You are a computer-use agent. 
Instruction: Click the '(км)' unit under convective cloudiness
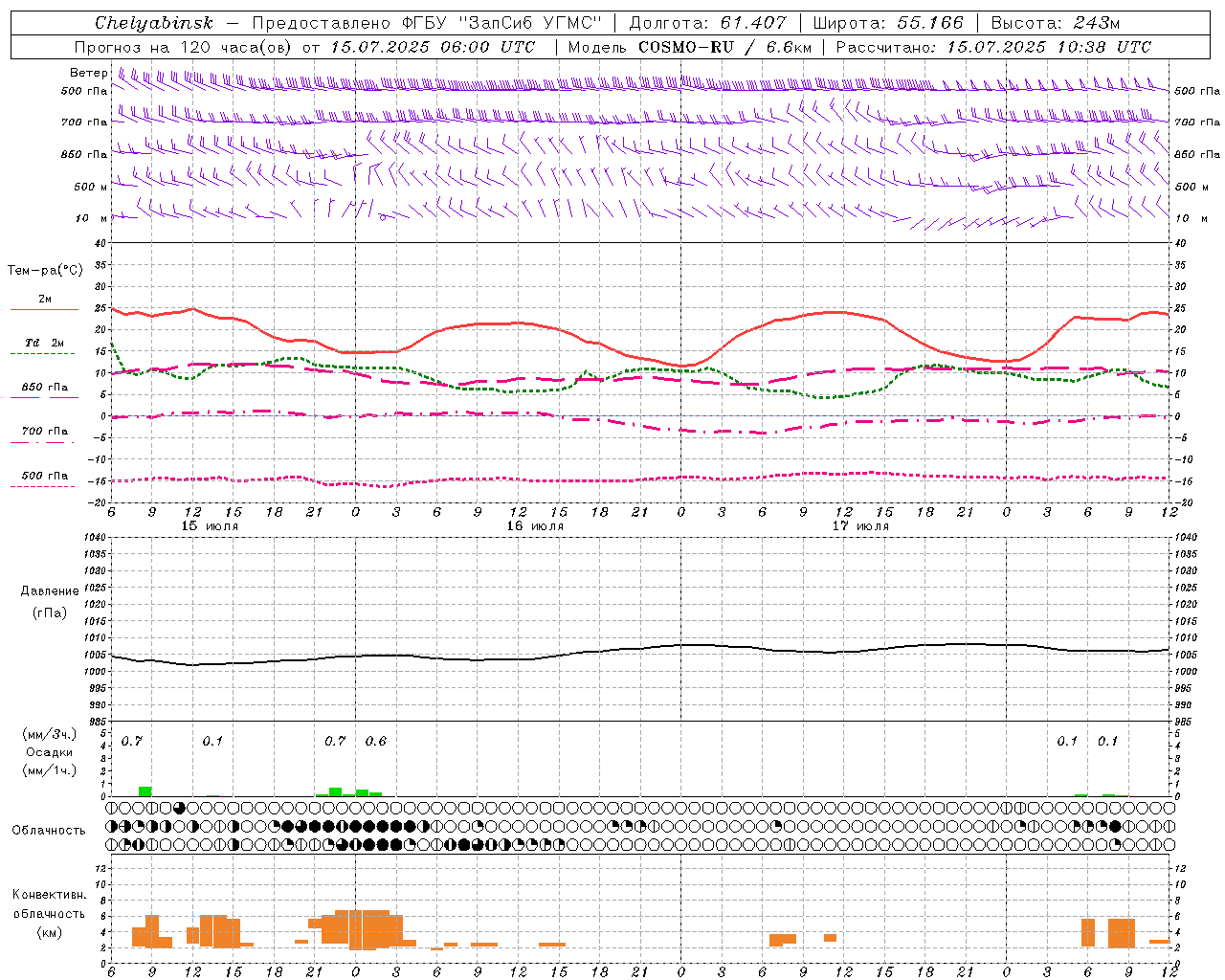pos(50,932)
